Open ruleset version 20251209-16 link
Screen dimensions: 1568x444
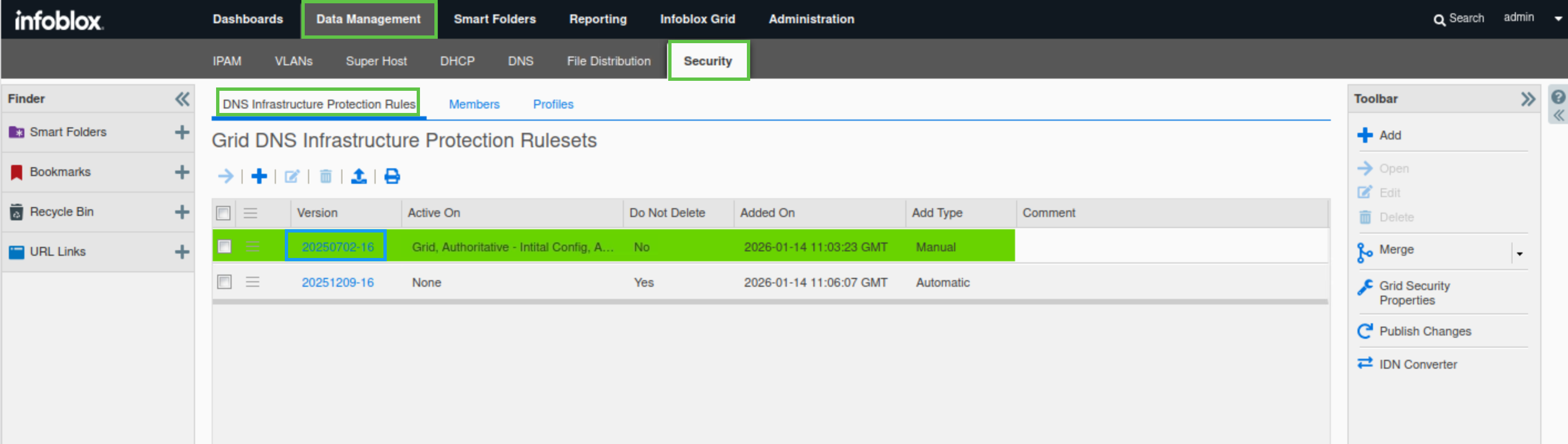(338, 282)
